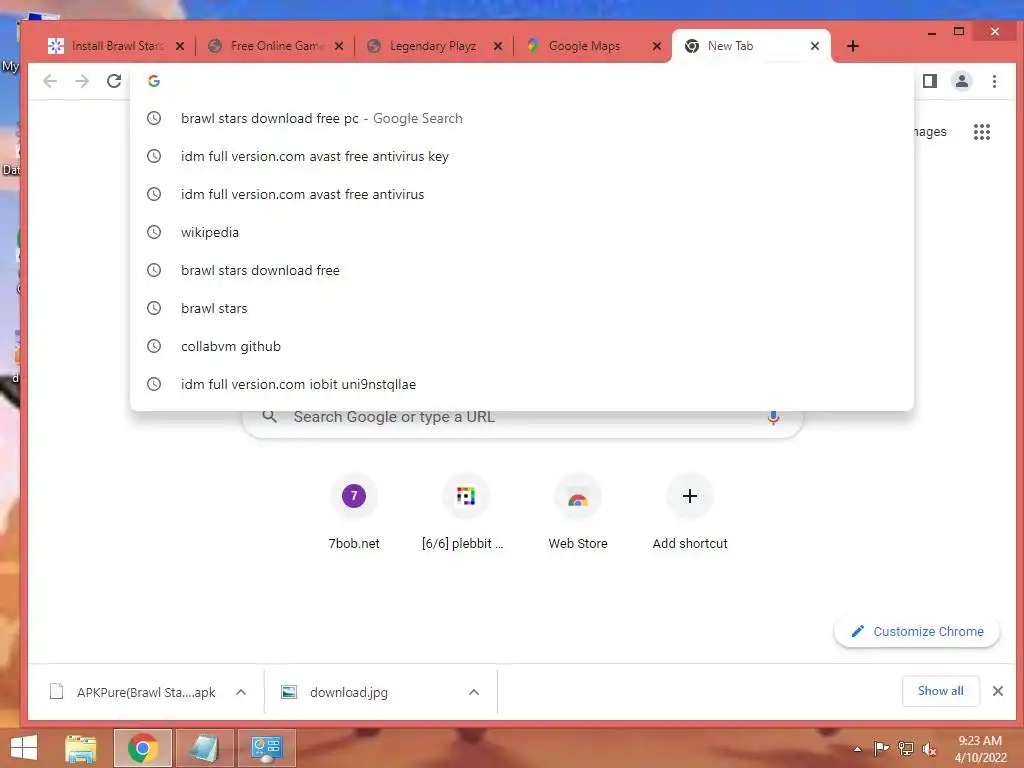The height and width of the screenshot is (768, 1024).
Task: Reload the current page
Action: click(114, 81)
